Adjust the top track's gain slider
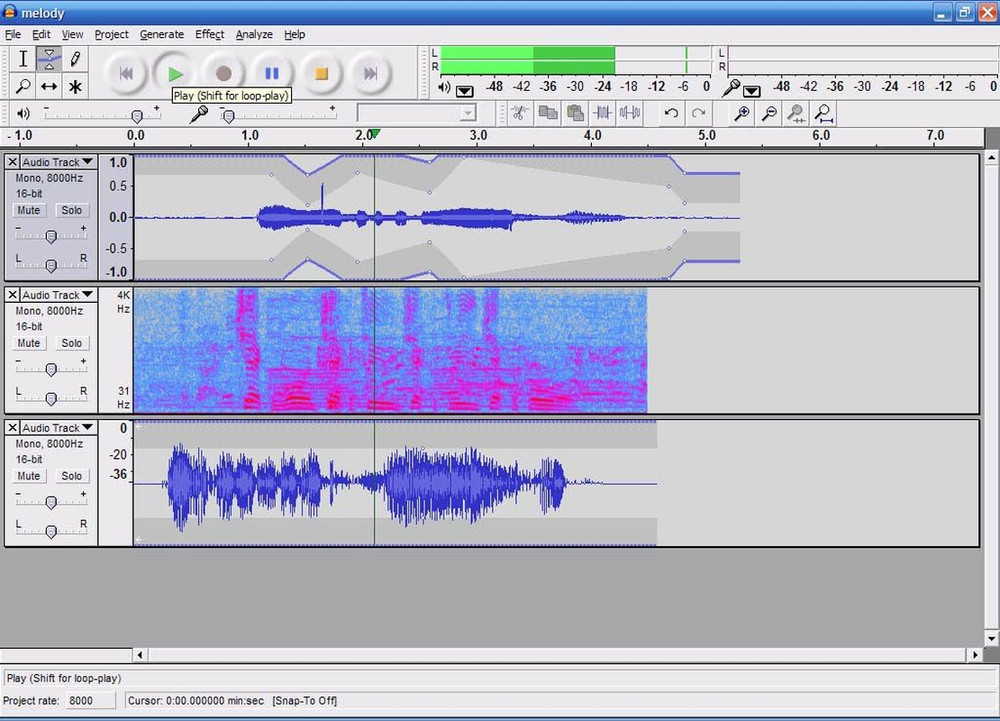Image resolution: width=1000 pixels, height=721 pixels. click(x=51, y=236)
